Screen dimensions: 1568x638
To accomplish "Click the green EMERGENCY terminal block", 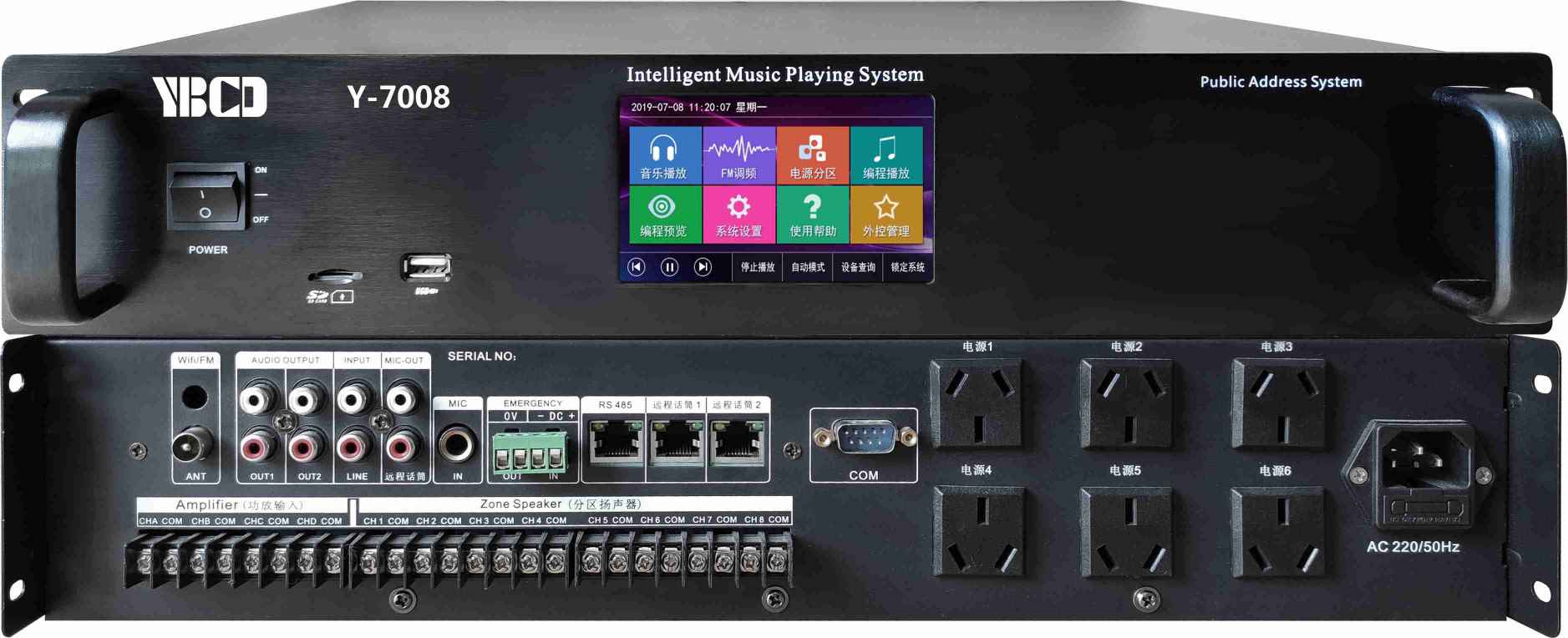I will [530, 453].
